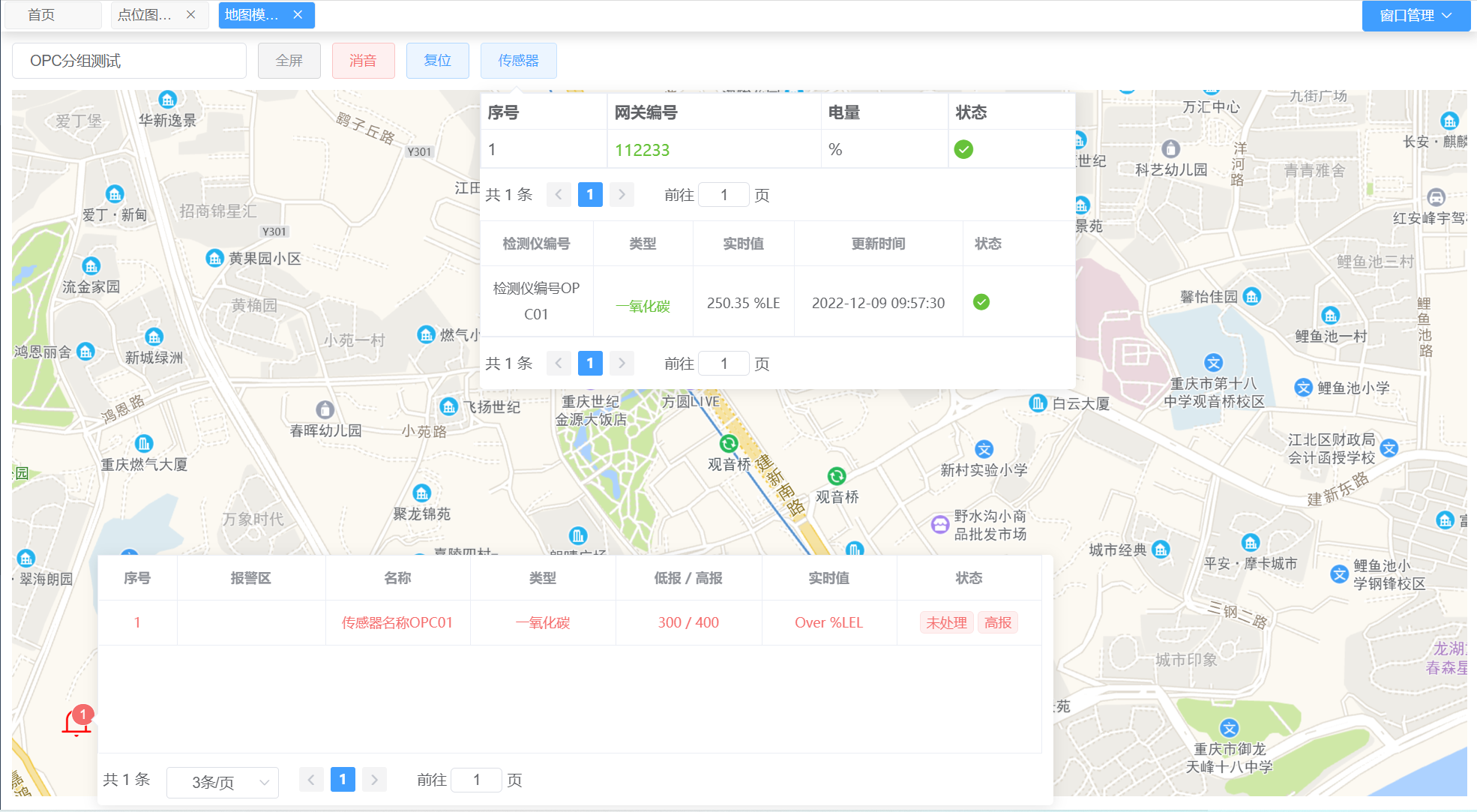Open the 窗口管理 dropdown menu
Image resolution: width=1477 pixels, height=812 pixels.
click(x=1415, y=16)
